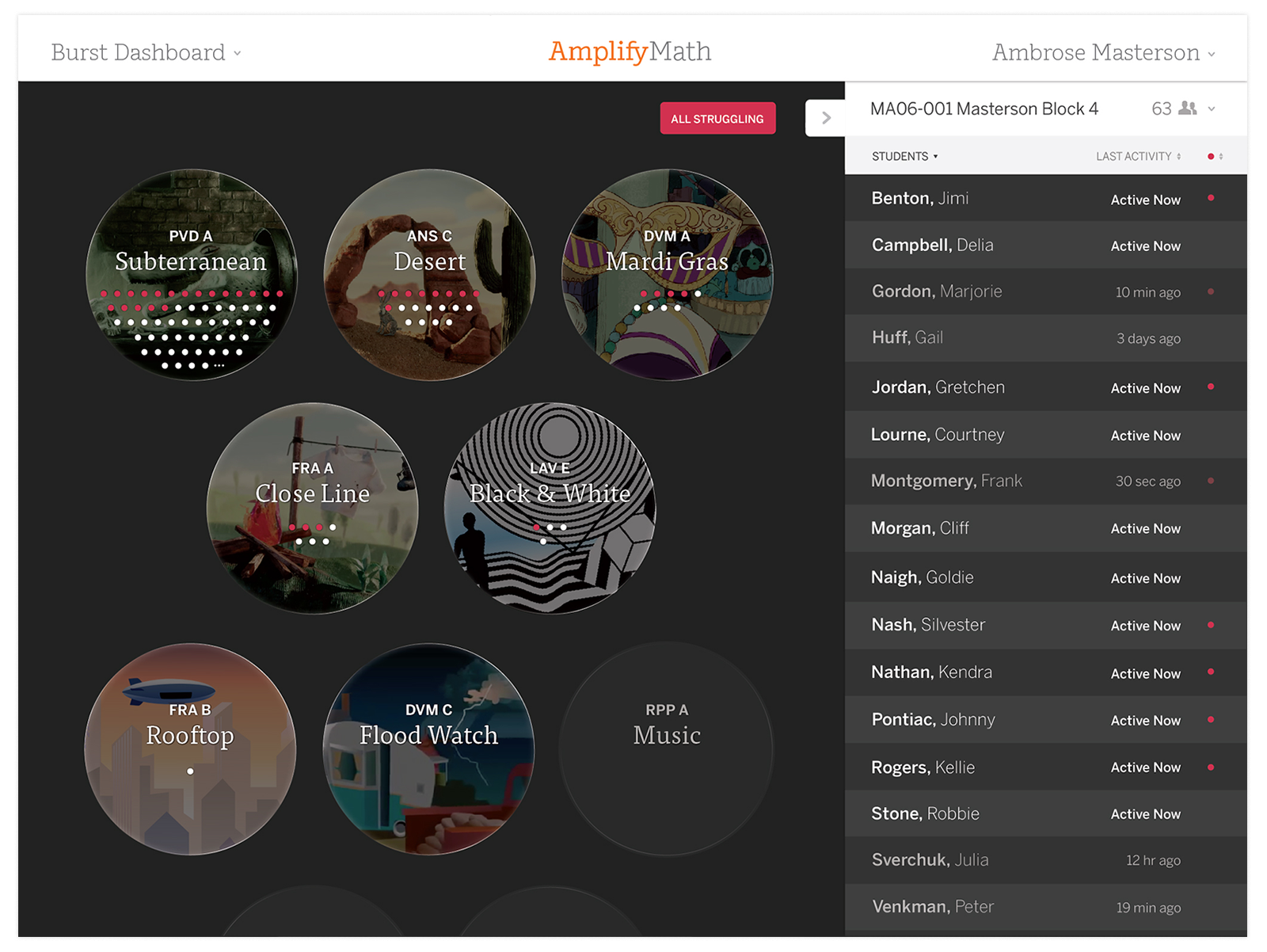Click the struggling dot for Jordan, Gretchen
This screenshot has width=1267, height=952.
pyautogui.click(x=1211, y=387)
